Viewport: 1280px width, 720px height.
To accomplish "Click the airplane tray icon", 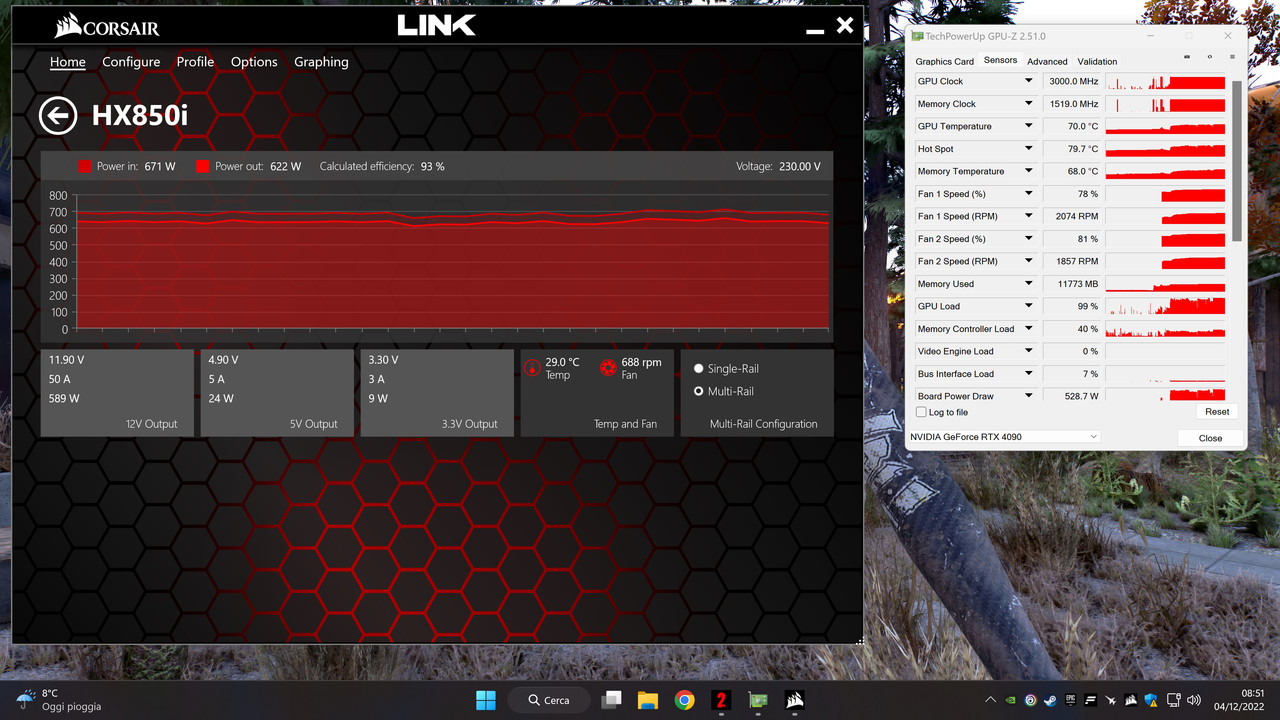I will coord(1111,700).
